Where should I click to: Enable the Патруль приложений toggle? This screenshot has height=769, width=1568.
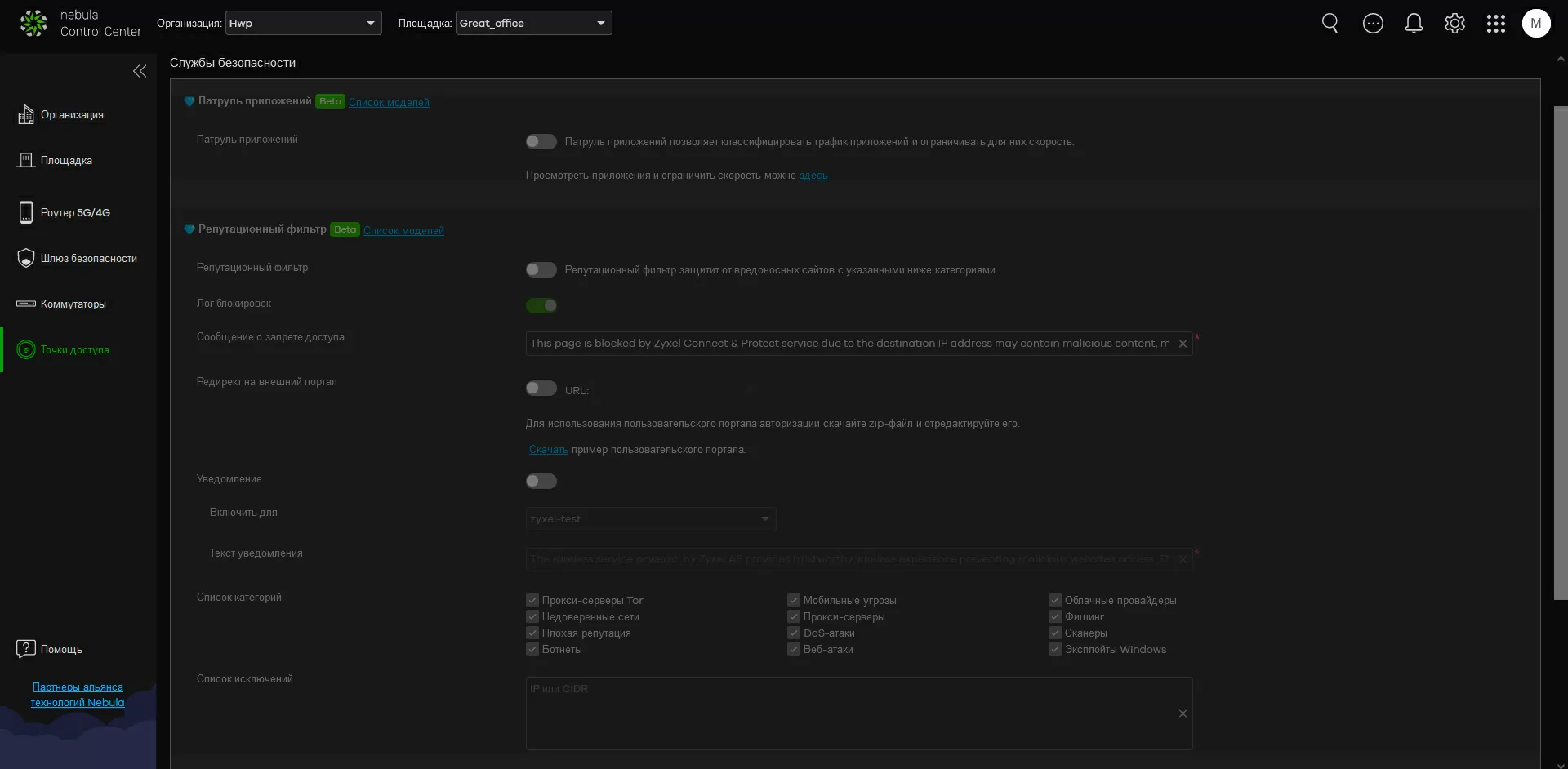[x=541, y=141]
